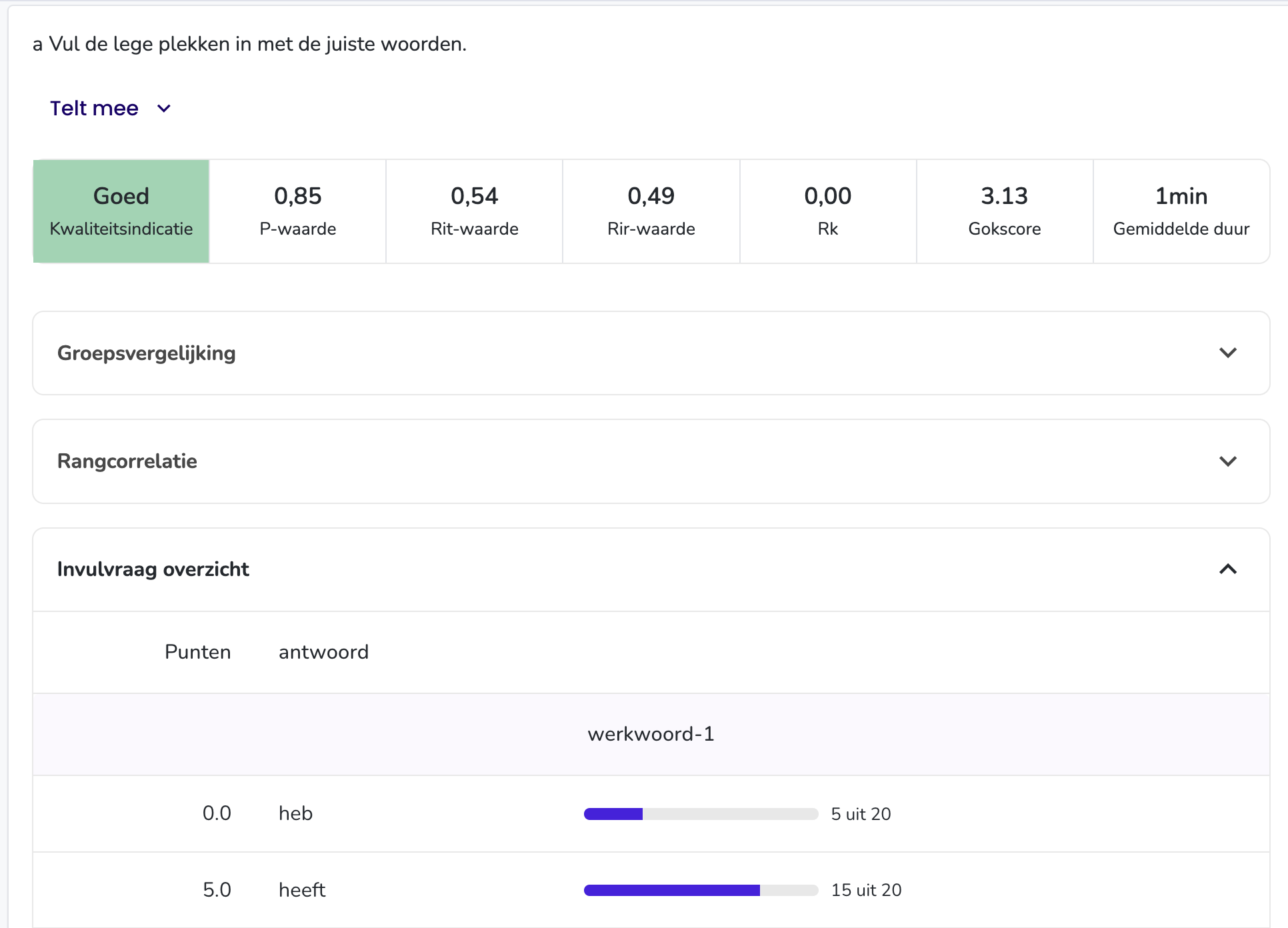Screen dimensions: 1288x928
Task: Select the Goed Kwaliteitsindicatie tile
Action: [121, 211]
